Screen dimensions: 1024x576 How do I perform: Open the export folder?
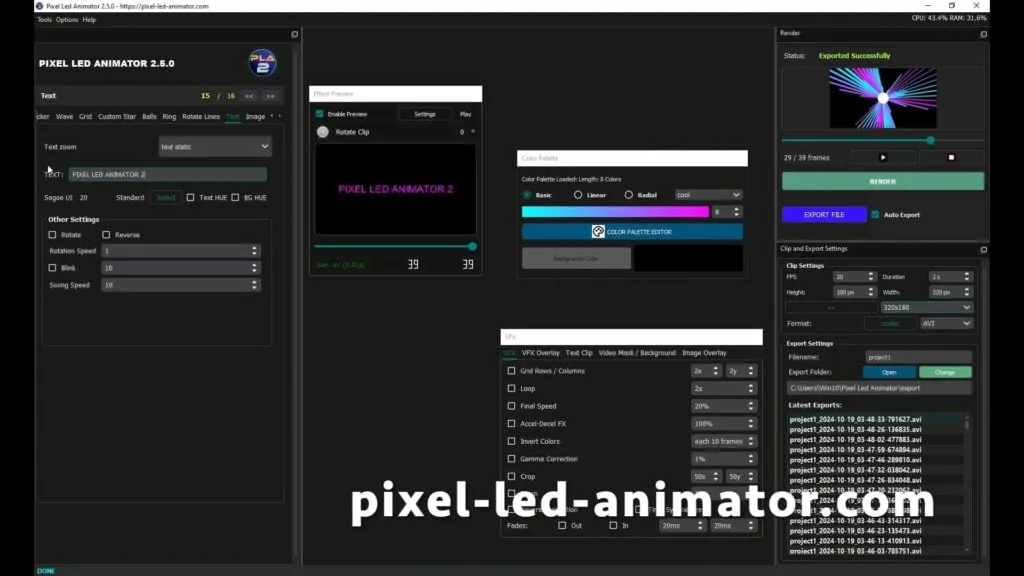coord(889,372)
